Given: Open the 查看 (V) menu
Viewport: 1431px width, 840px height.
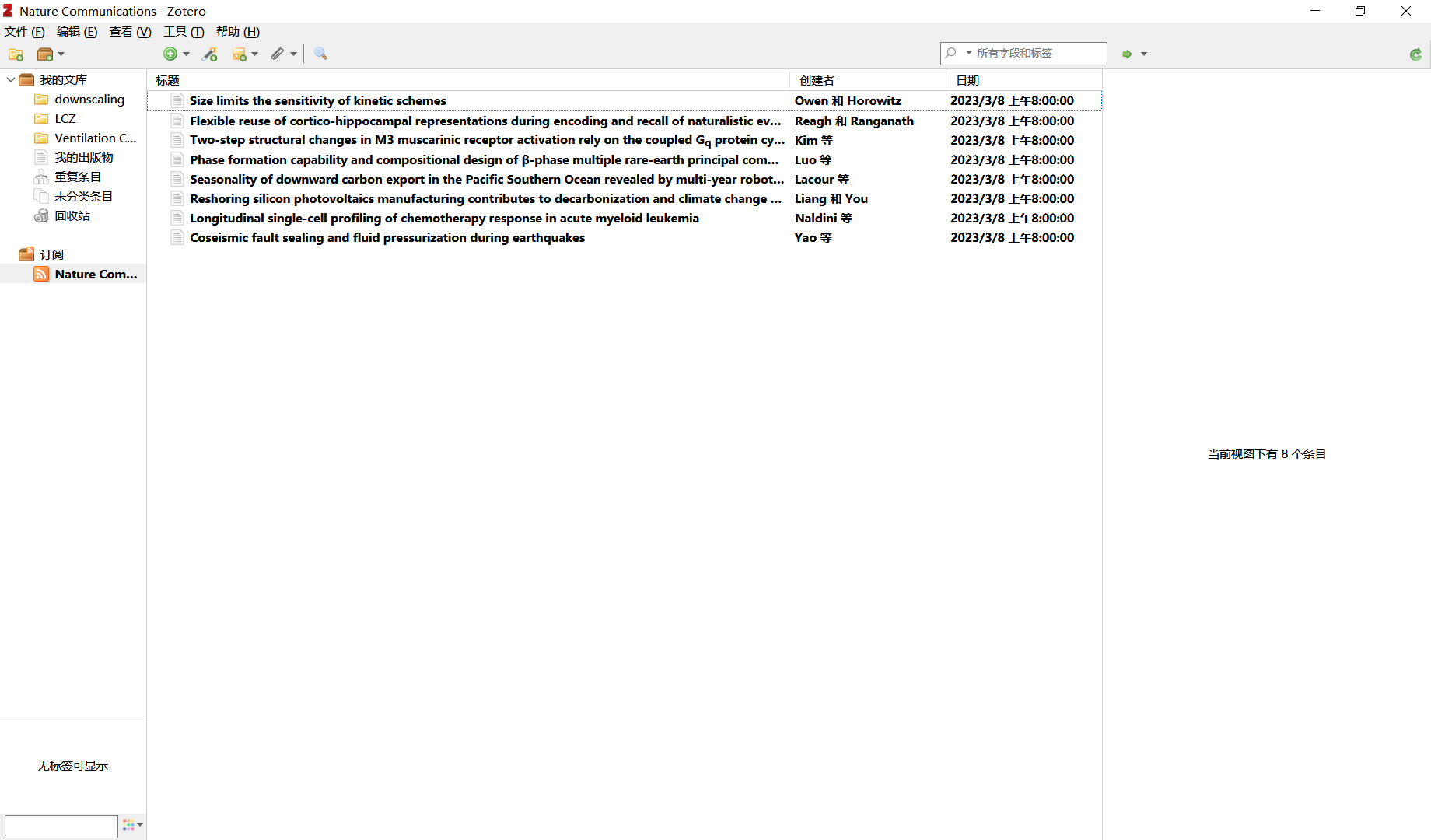Looking at the screenshot, I should [130, 32].
